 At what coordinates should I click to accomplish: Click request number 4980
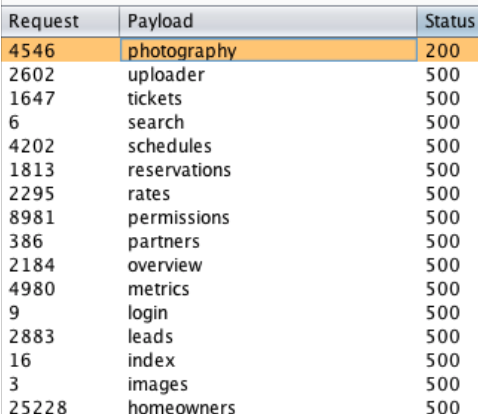32,289
